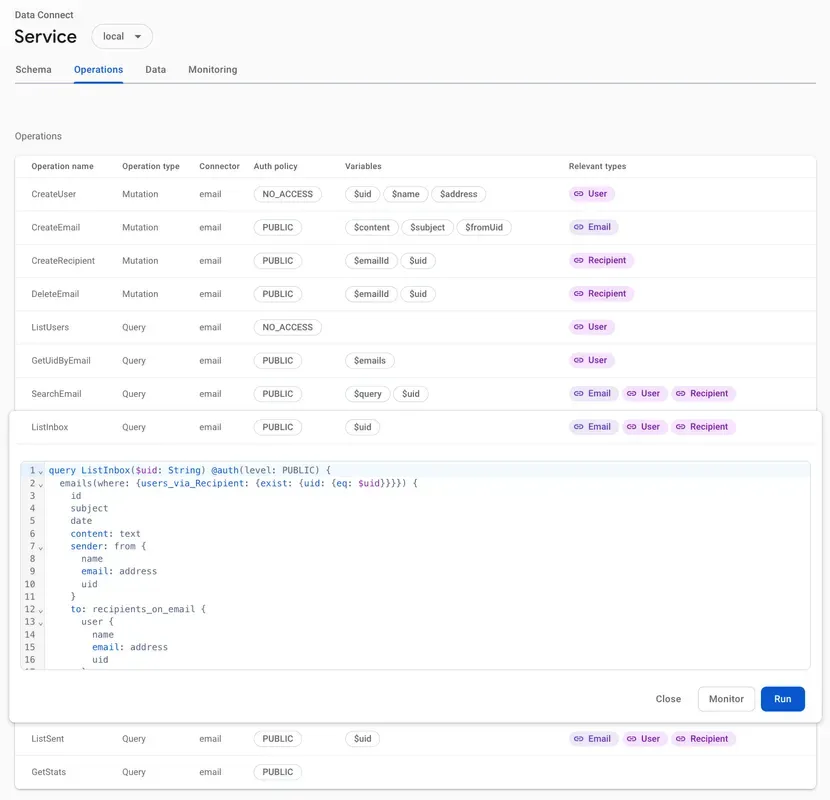Select the DeleteEmail operation row
830x800 pixels.
click(x=415, y=294)
